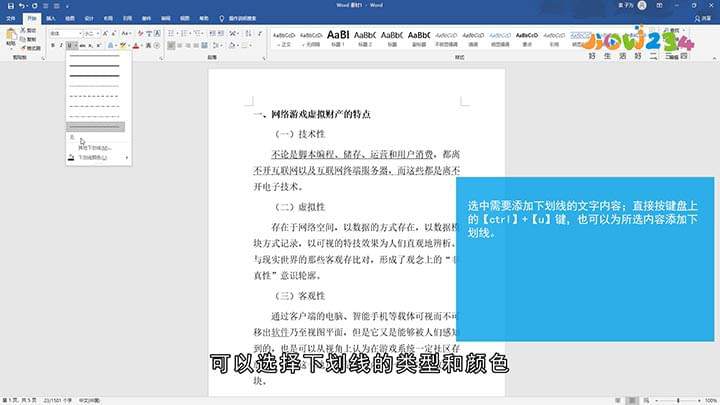Open the underline color menu option
The height and width of the screenshot is (405, 720).
pyautogui.click(x=98, y=158)
